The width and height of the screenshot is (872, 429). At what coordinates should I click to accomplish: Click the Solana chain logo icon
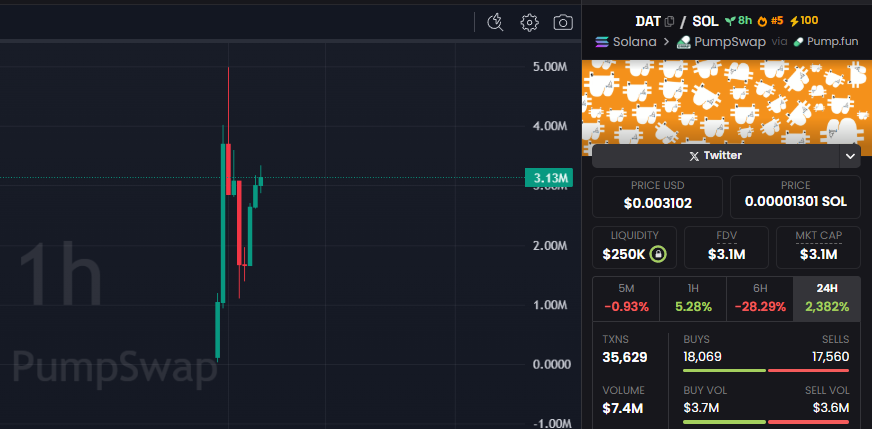(602, 42)
